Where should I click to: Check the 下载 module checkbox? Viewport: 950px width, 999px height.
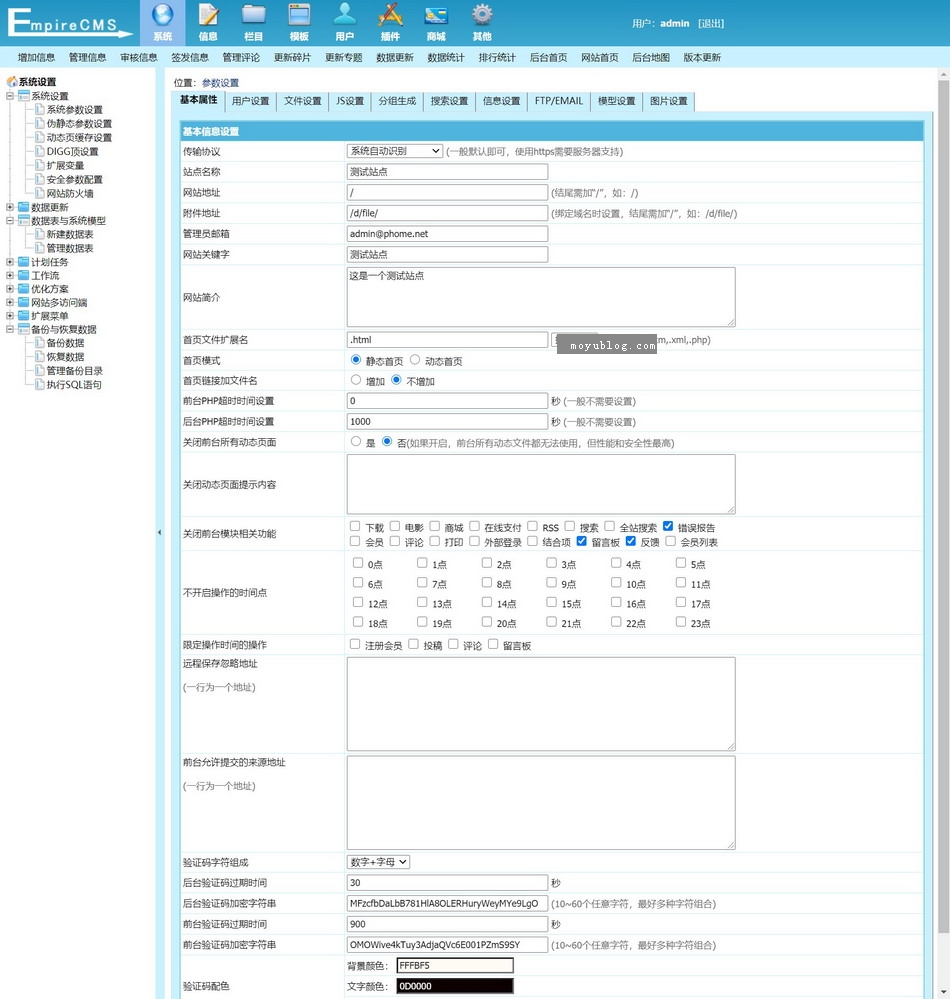click(355, 526)
